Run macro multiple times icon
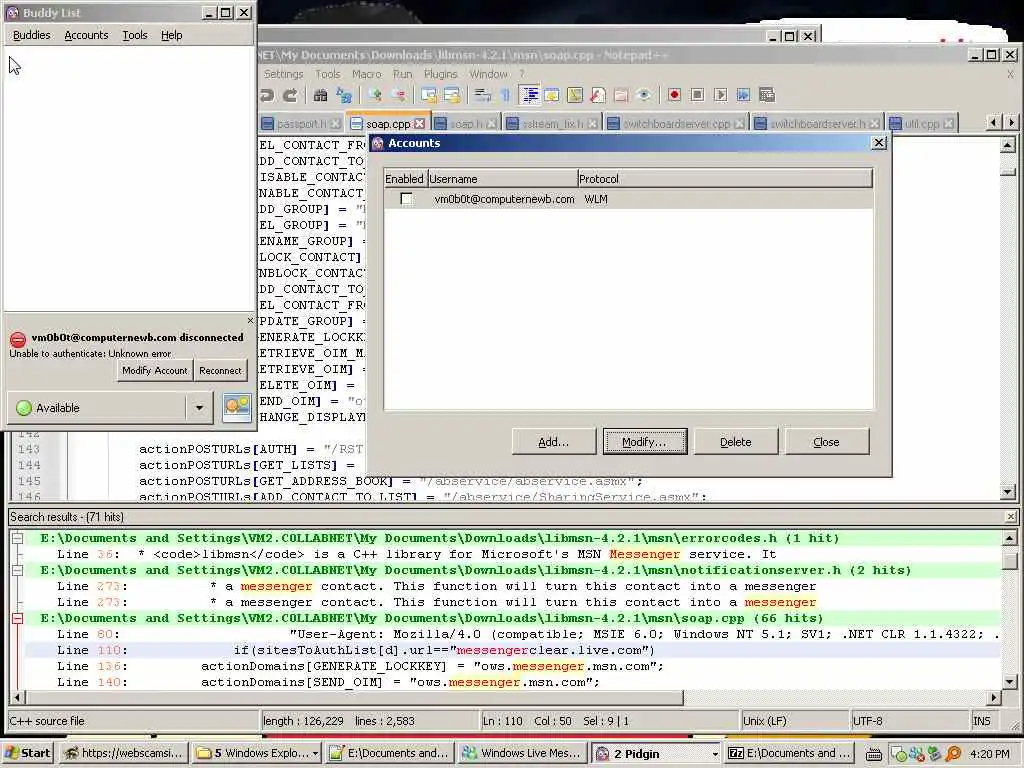Viewport: 1024px width, 768px height. (x=743, y=95)
